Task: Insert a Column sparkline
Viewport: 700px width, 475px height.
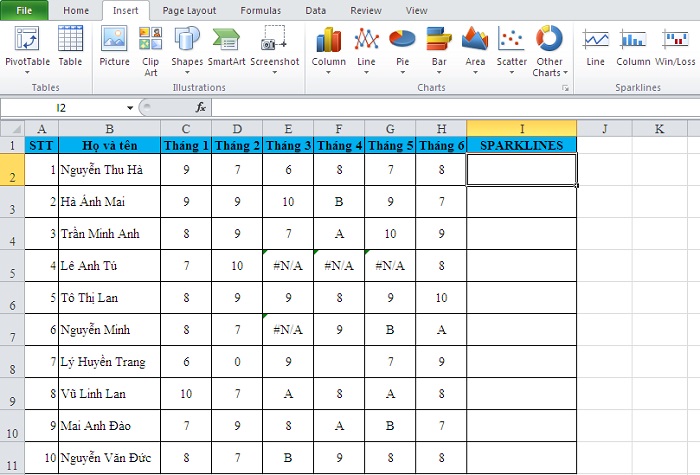Action: tap(633, 46)
